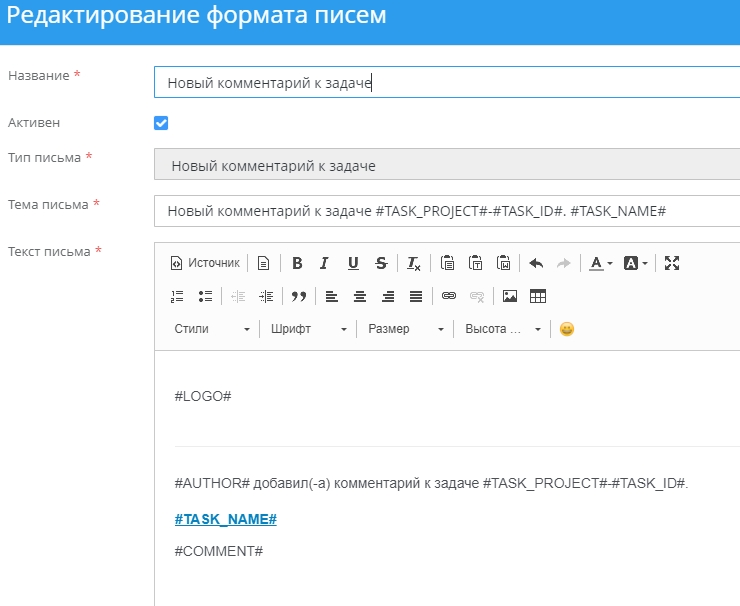Click the underline icon

(x=353, y=263)
